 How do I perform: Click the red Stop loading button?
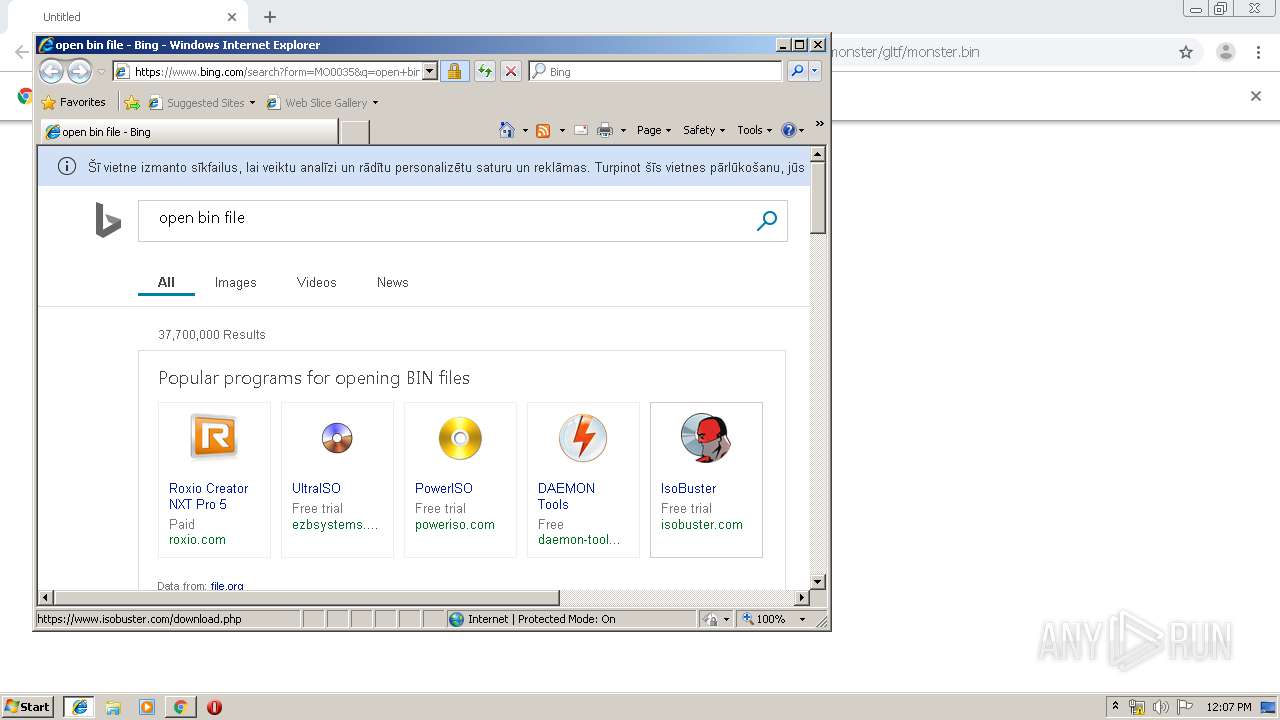point(510,71)
